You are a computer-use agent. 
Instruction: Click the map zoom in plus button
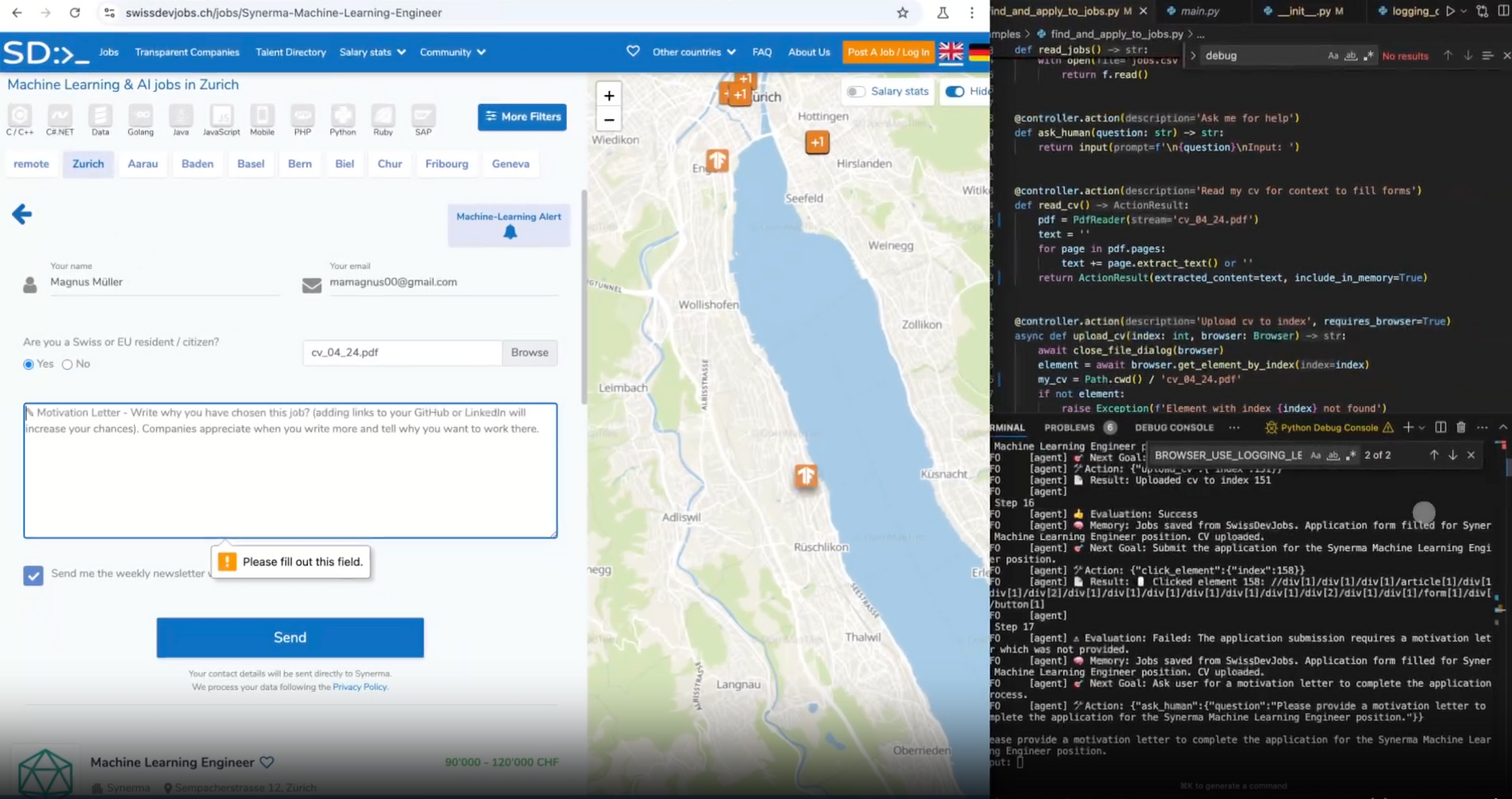(609, 95)
